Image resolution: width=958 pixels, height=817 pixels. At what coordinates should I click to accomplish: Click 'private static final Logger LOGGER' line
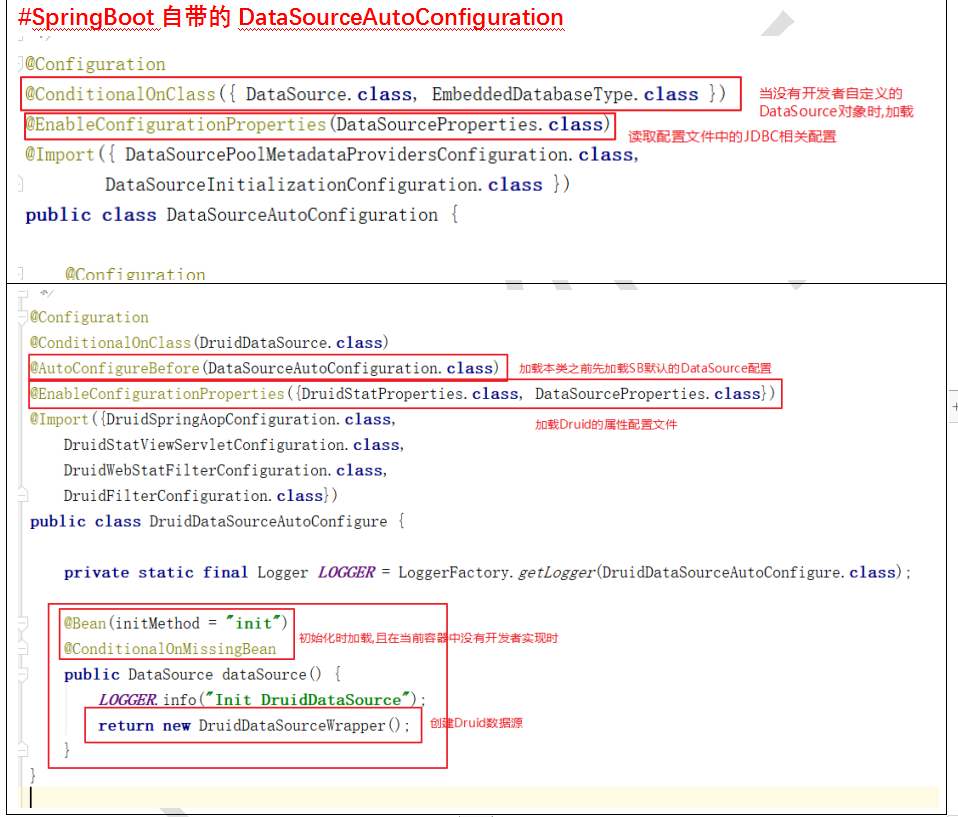pos(487,572)
